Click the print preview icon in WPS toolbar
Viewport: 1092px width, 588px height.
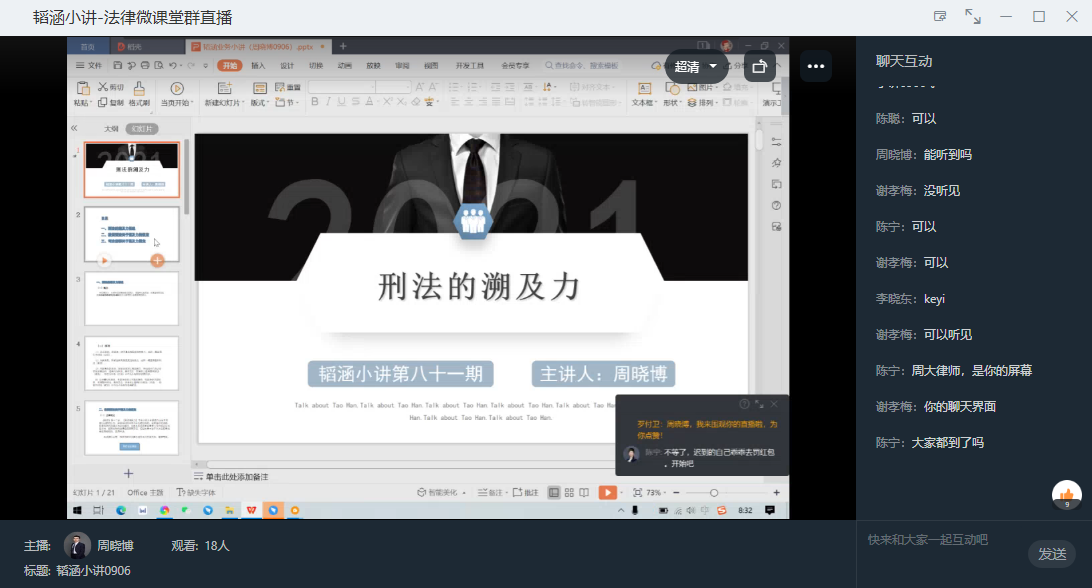(159, 65)
